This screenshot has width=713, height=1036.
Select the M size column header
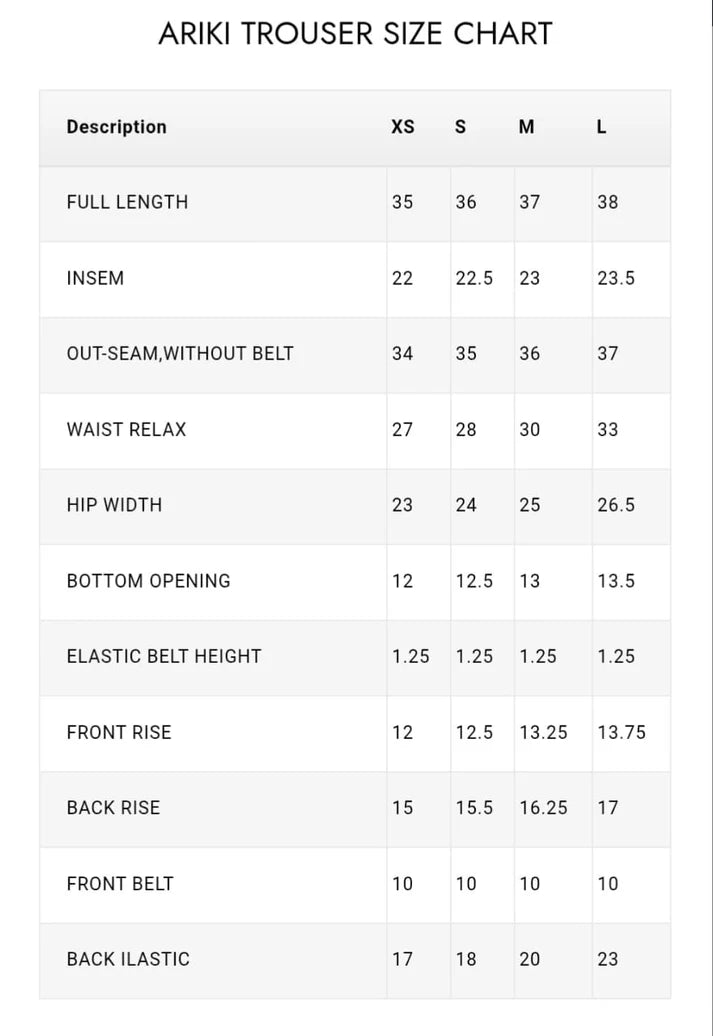(x=527, y=127)
